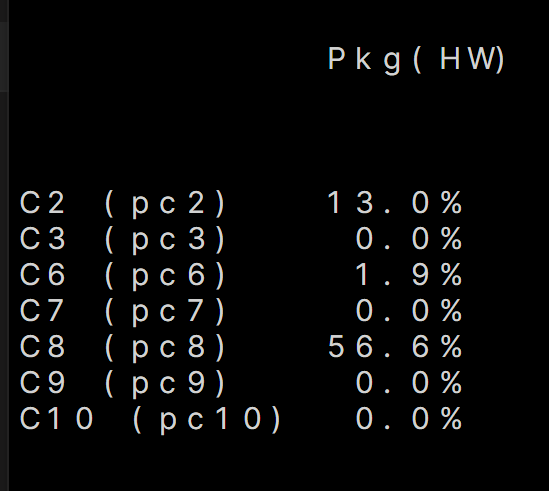Click the 0.0% value for C3
This screenshot has width=549, height=491.
coord(409,238)
